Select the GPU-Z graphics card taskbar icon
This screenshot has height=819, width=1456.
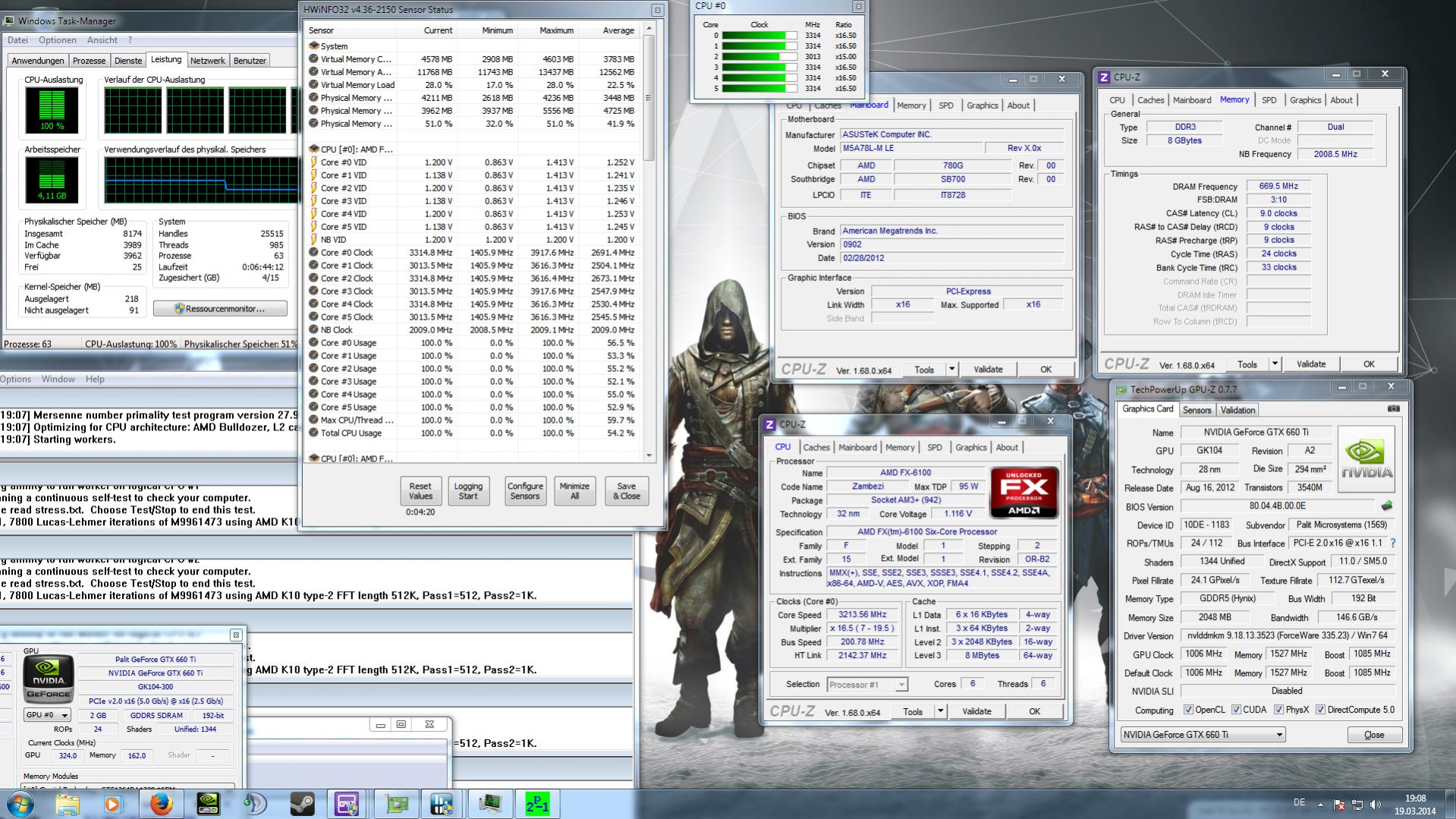pyautogui.click(x=396, y=805)
